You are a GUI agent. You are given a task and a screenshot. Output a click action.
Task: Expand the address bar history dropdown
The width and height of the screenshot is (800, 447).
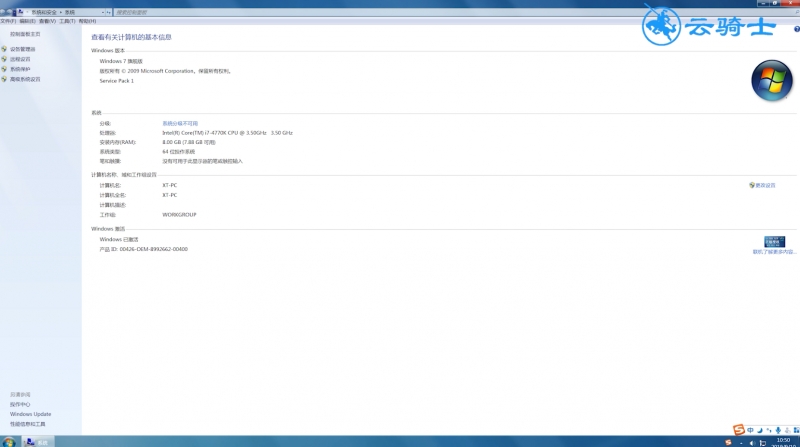103,12
